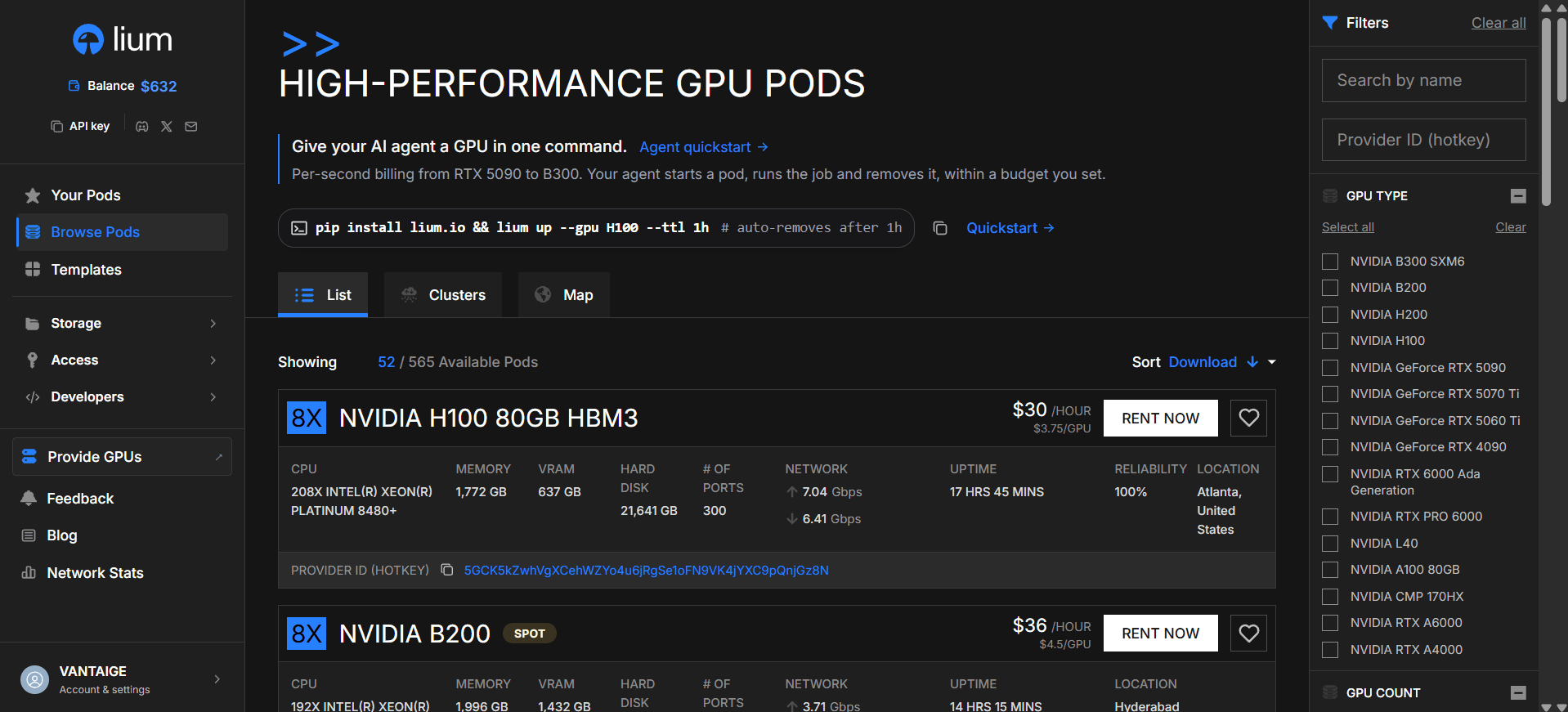This screenshot has width=1568, height=712.
Task: Open the Sort dropdown caret
Action: click(x=1272, y=362)
